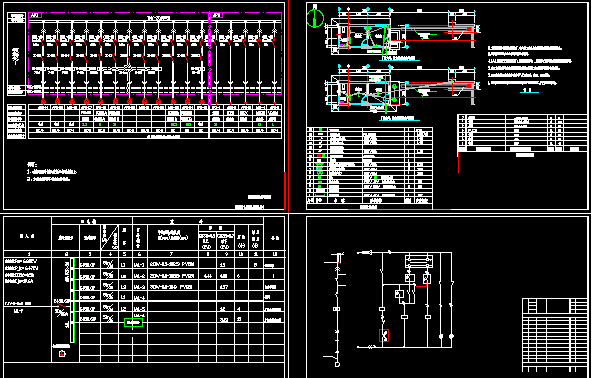Click the small red square symbol below the distribution table
The height and width of the screenshot is (378, 592).
[62, 353]
